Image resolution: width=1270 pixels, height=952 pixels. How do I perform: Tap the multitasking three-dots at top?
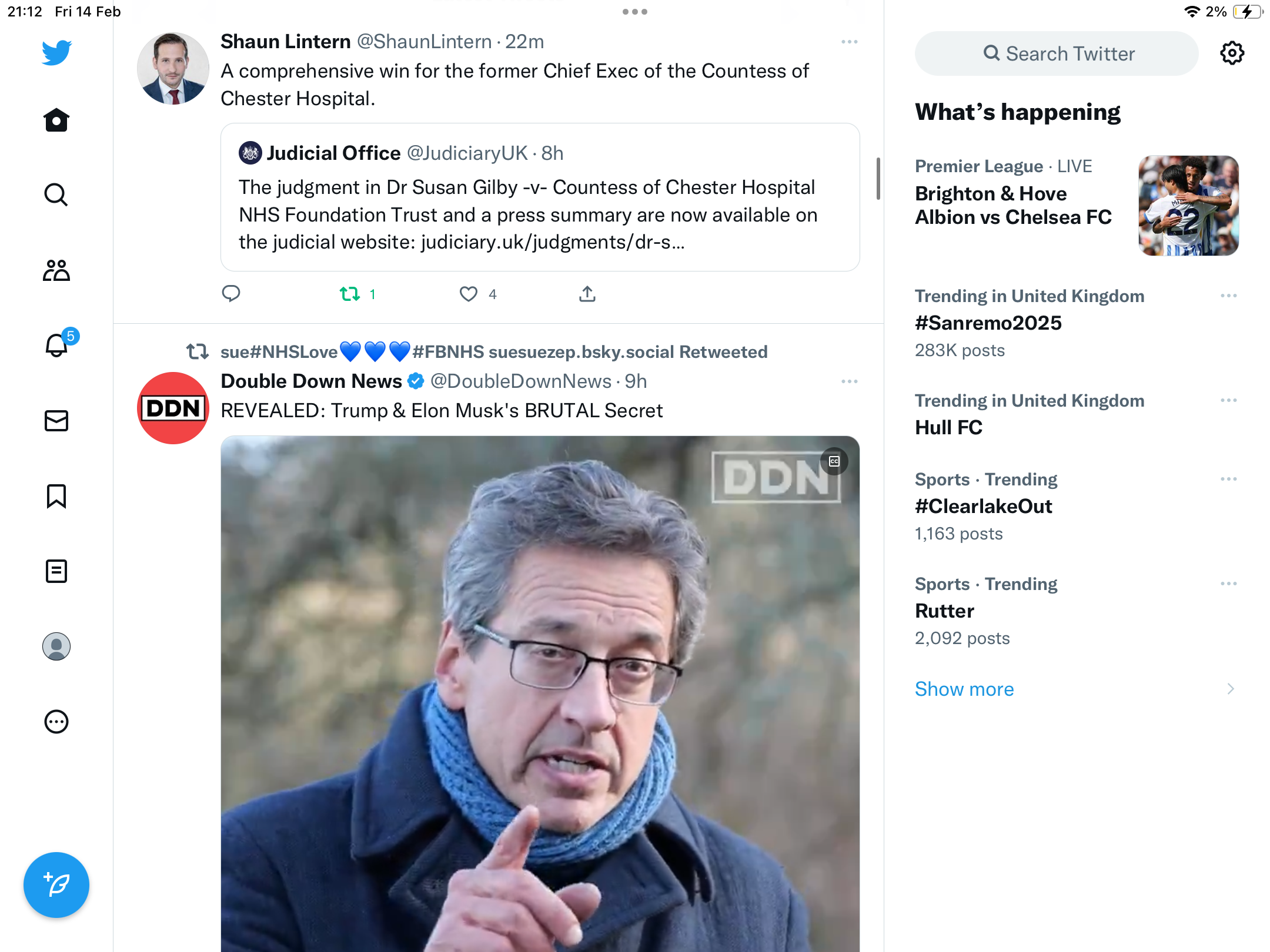(x=635, y=12)
